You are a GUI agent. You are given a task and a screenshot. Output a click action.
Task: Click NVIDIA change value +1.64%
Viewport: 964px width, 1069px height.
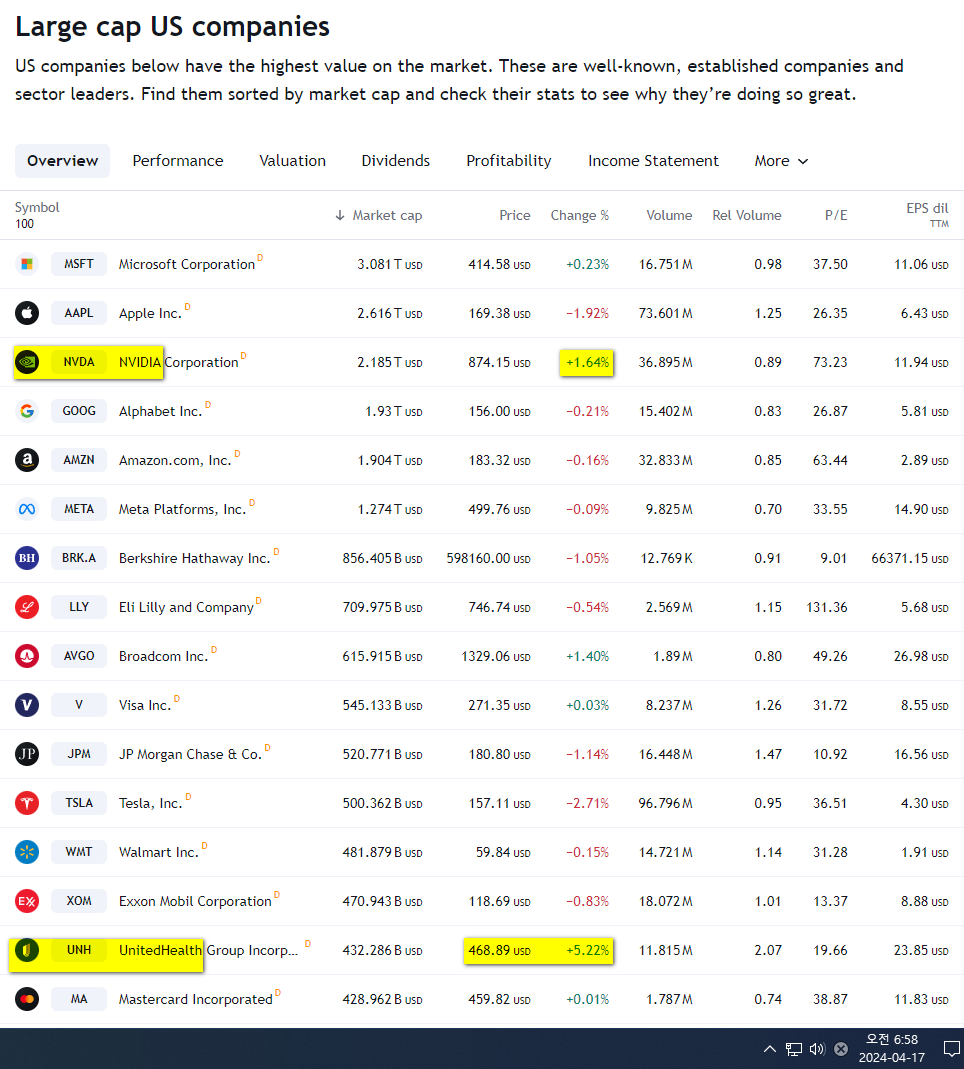click(x=587, y=363)
